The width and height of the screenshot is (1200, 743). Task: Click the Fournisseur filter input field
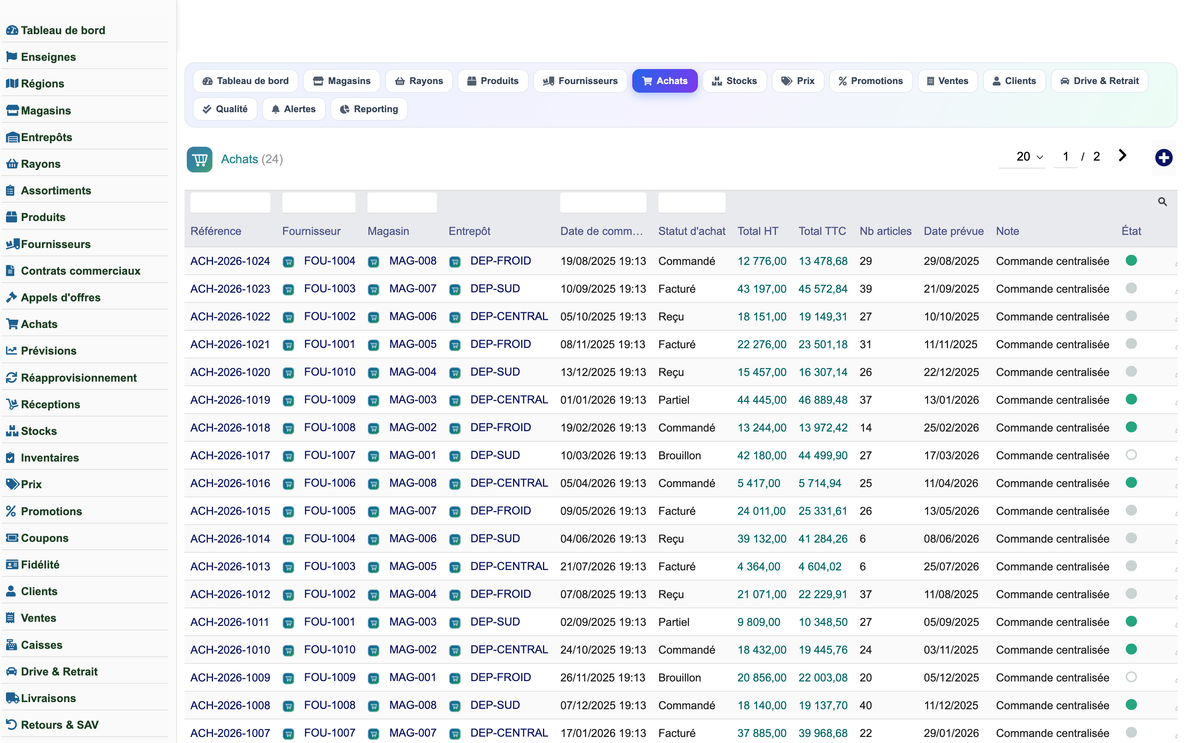point(319,202)
